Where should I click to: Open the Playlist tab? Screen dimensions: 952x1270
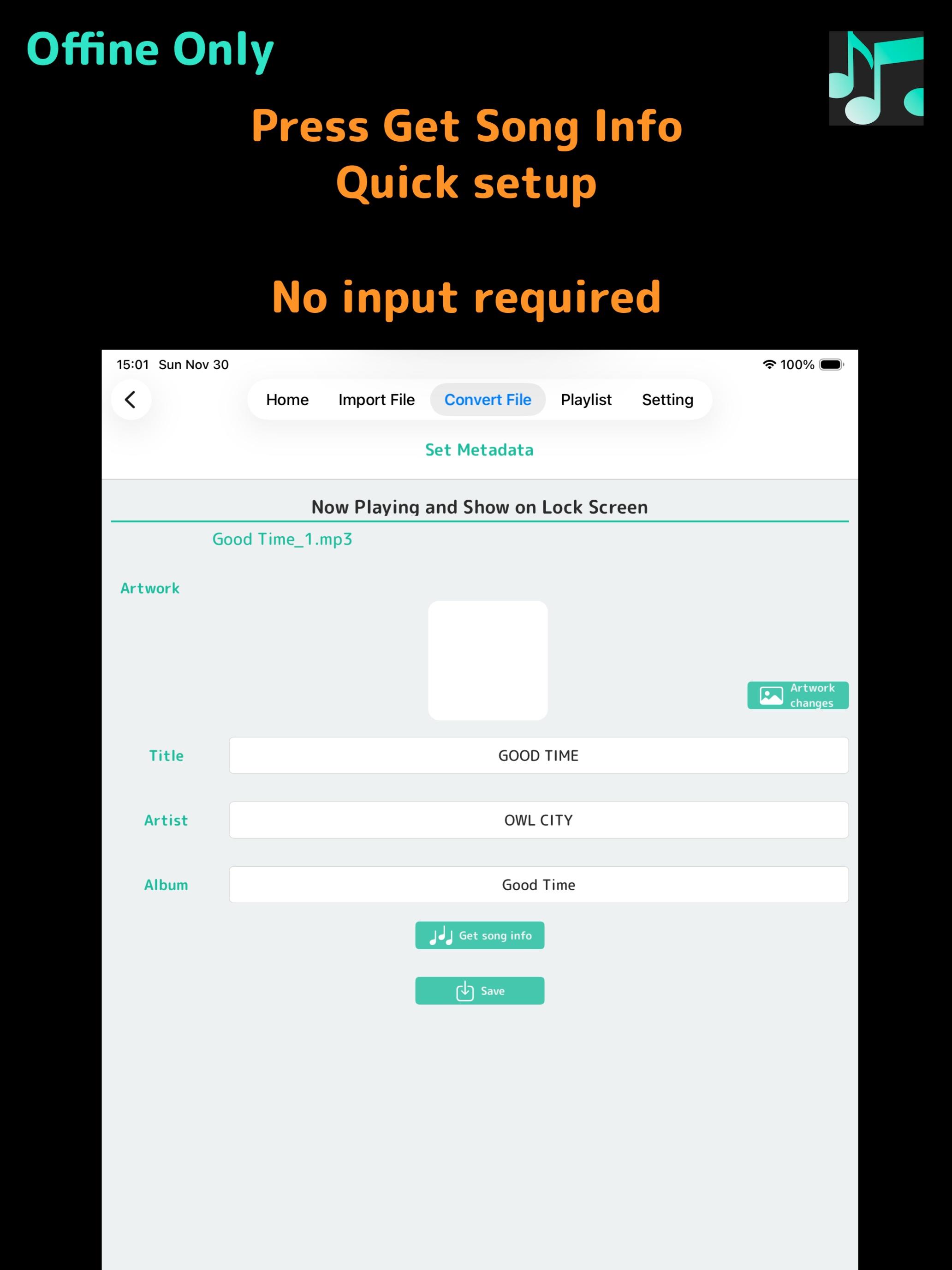[586, 400]
